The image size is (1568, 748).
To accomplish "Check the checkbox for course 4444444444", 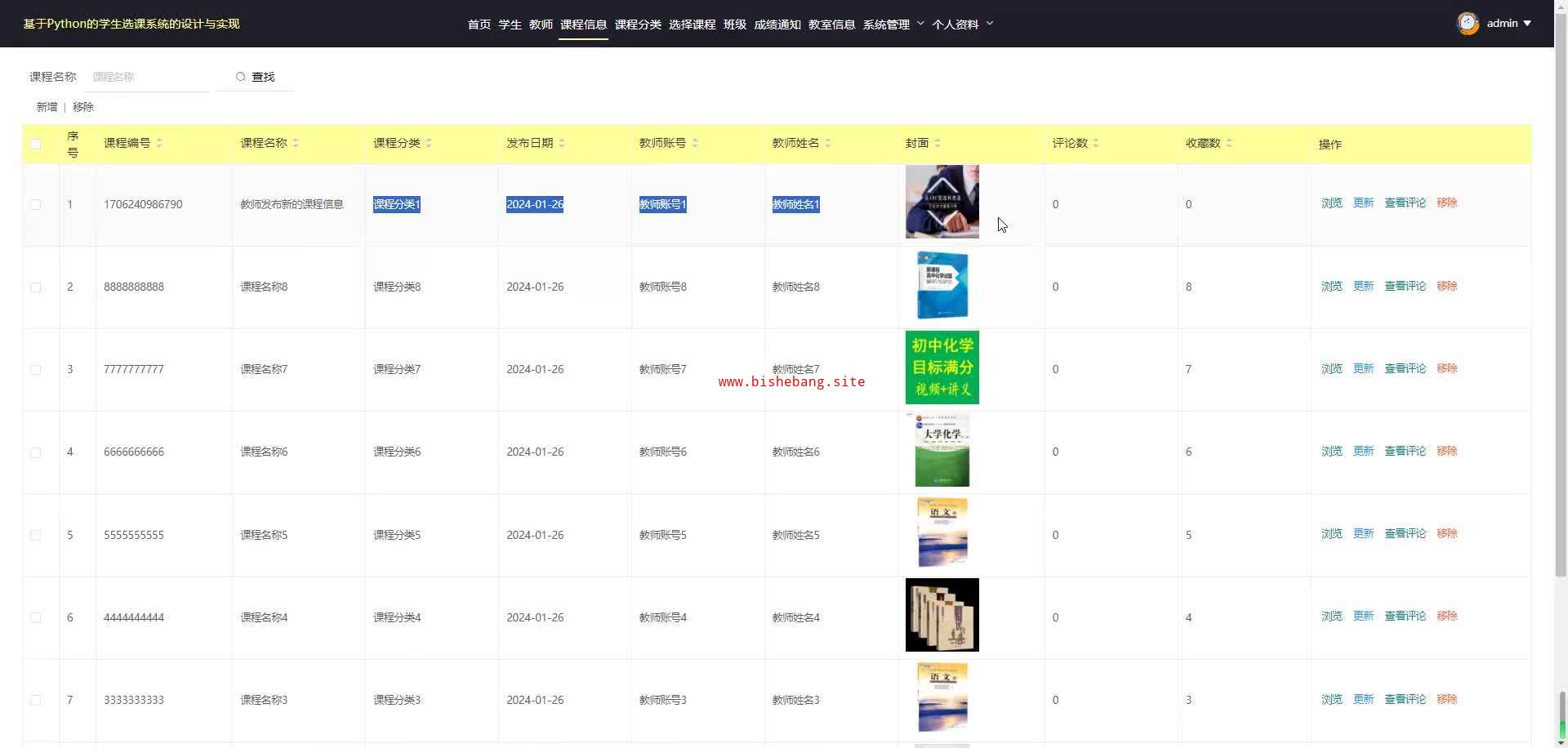I will coord(35,617).
